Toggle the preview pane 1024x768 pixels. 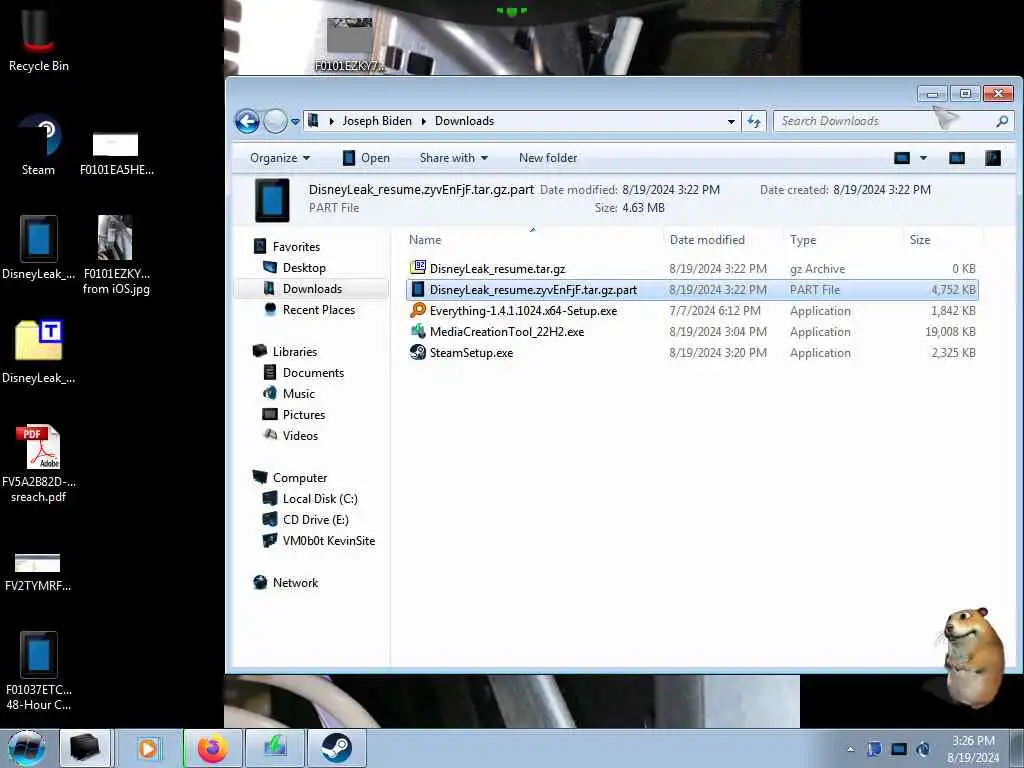point(957,158)
